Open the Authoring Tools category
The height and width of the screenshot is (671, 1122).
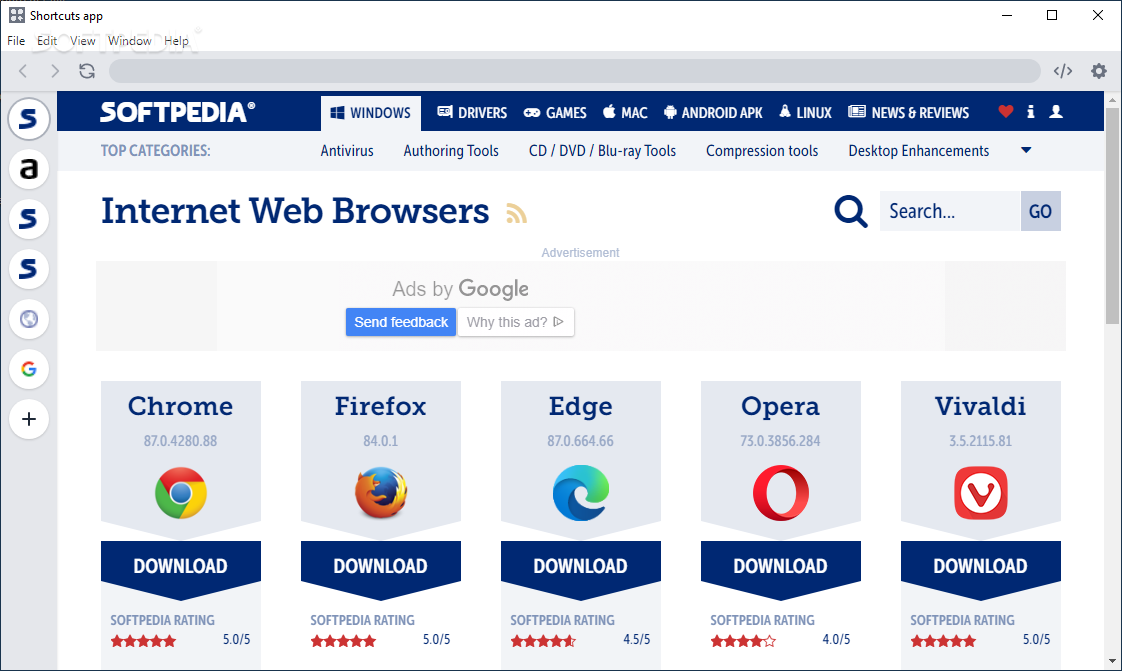[x=451, y=151]
